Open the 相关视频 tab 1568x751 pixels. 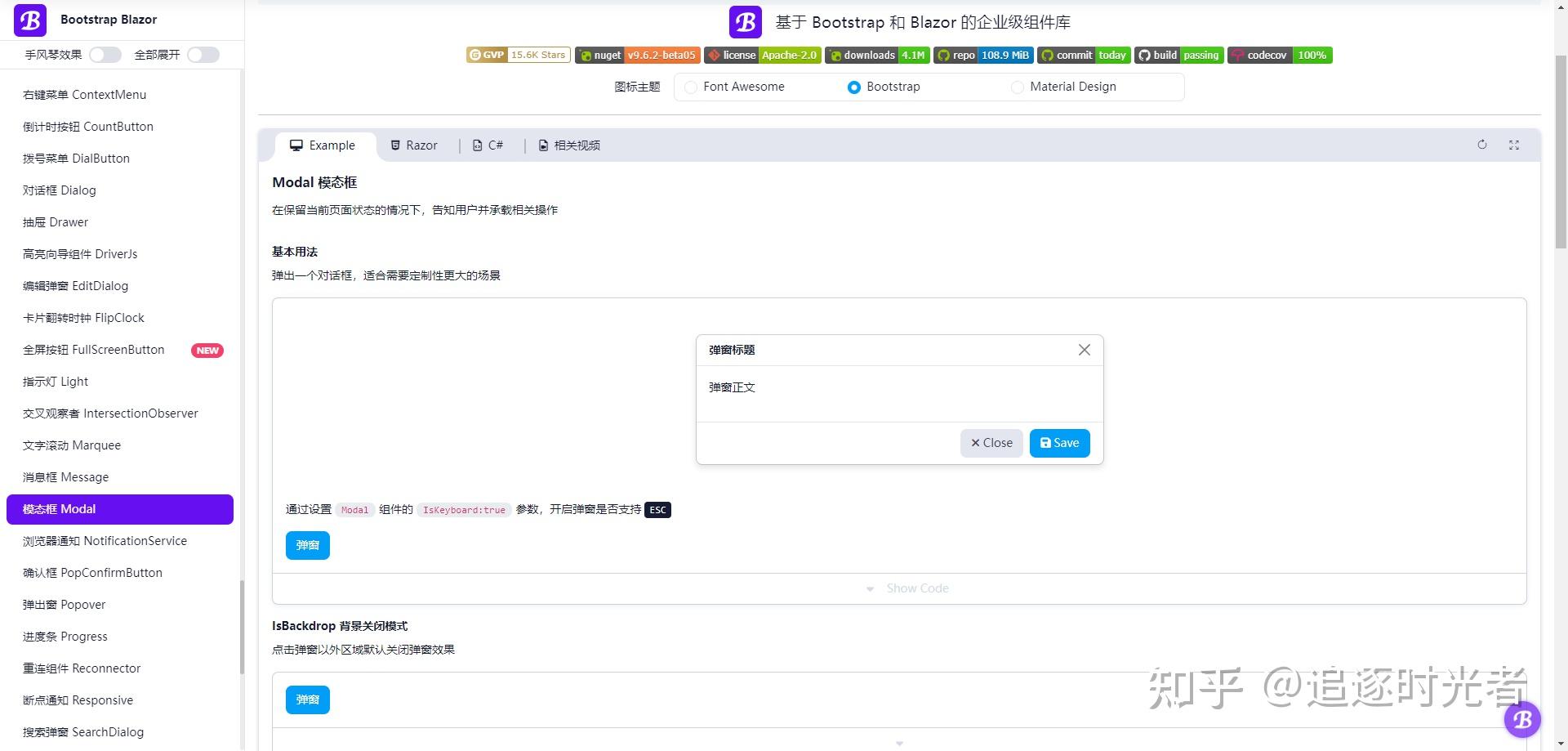[x=568, y=145]
